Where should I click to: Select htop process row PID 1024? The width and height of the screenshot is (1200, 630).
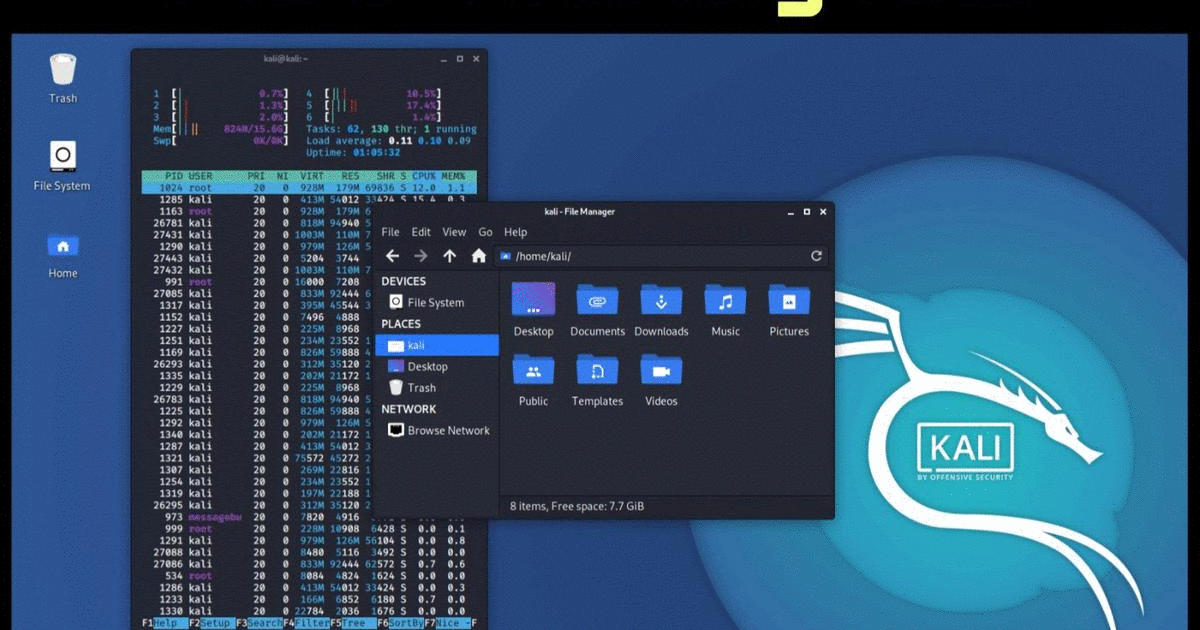coord(309,188)
